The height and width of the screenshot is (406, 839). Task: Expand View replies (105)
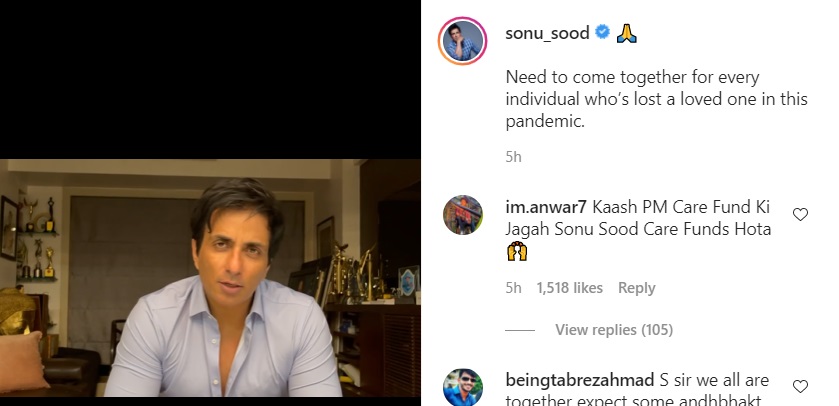point(613,330)
